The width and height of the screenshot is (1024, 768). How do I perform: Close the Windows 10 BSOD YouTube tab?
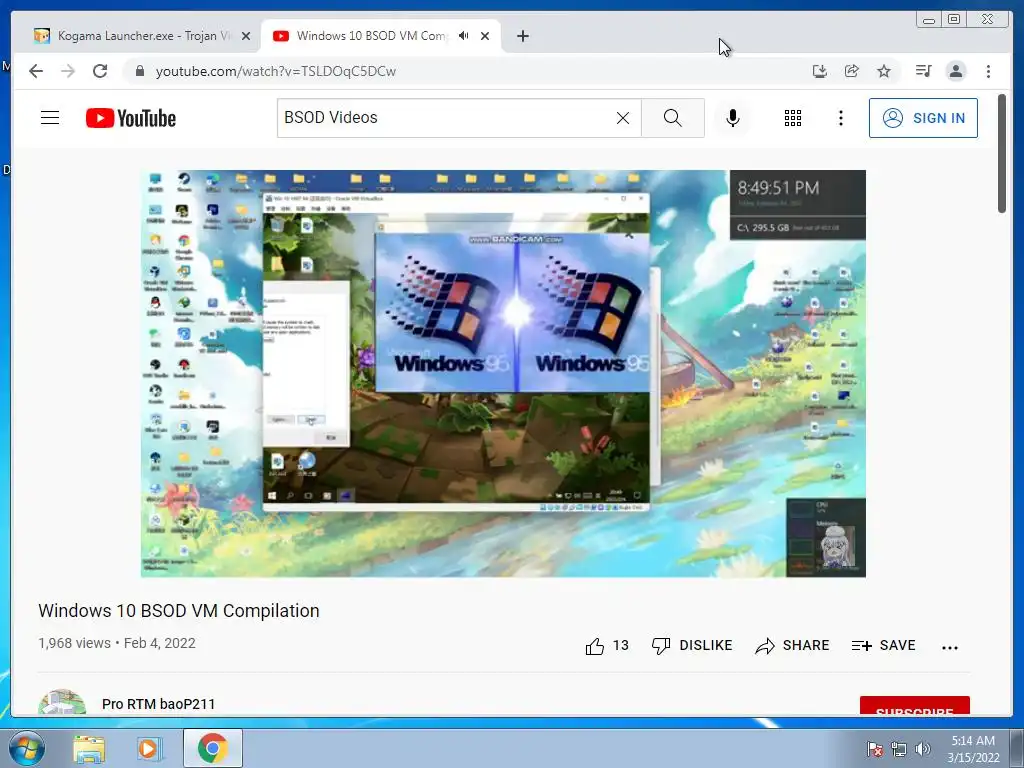click(x=485, y=37)
